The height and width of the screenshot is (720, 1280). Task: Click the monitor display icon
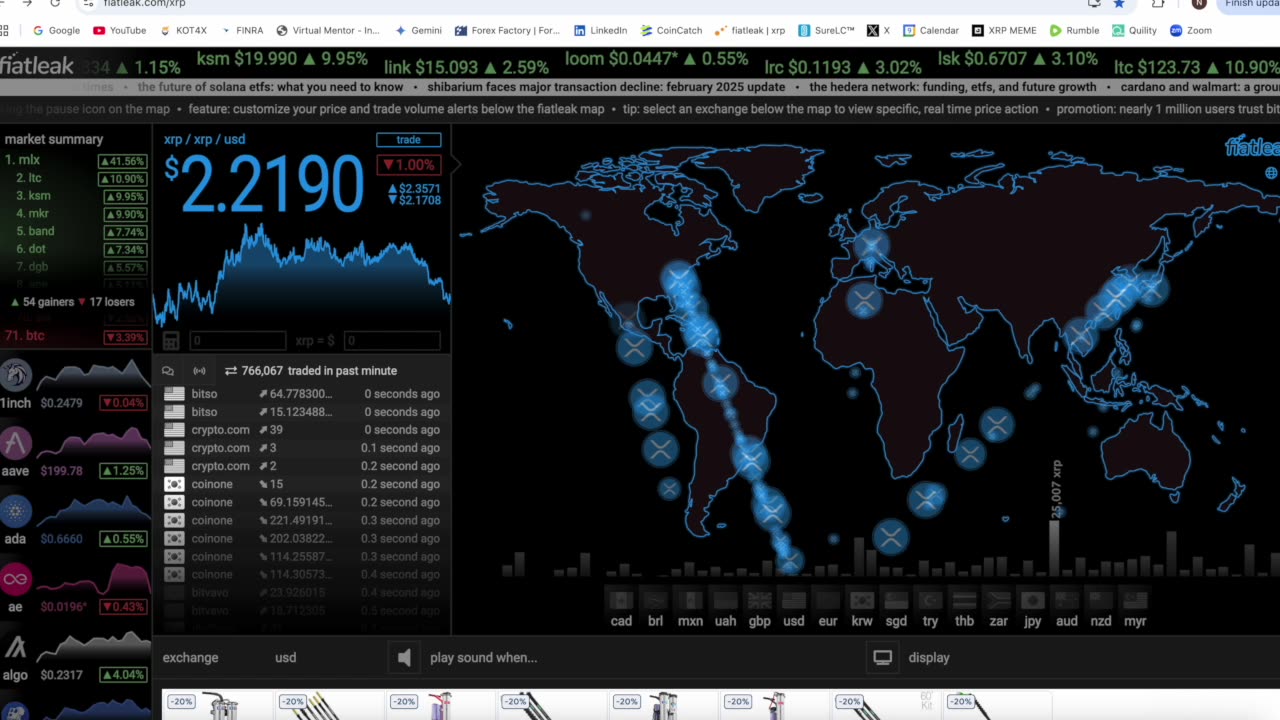[883, 657]
